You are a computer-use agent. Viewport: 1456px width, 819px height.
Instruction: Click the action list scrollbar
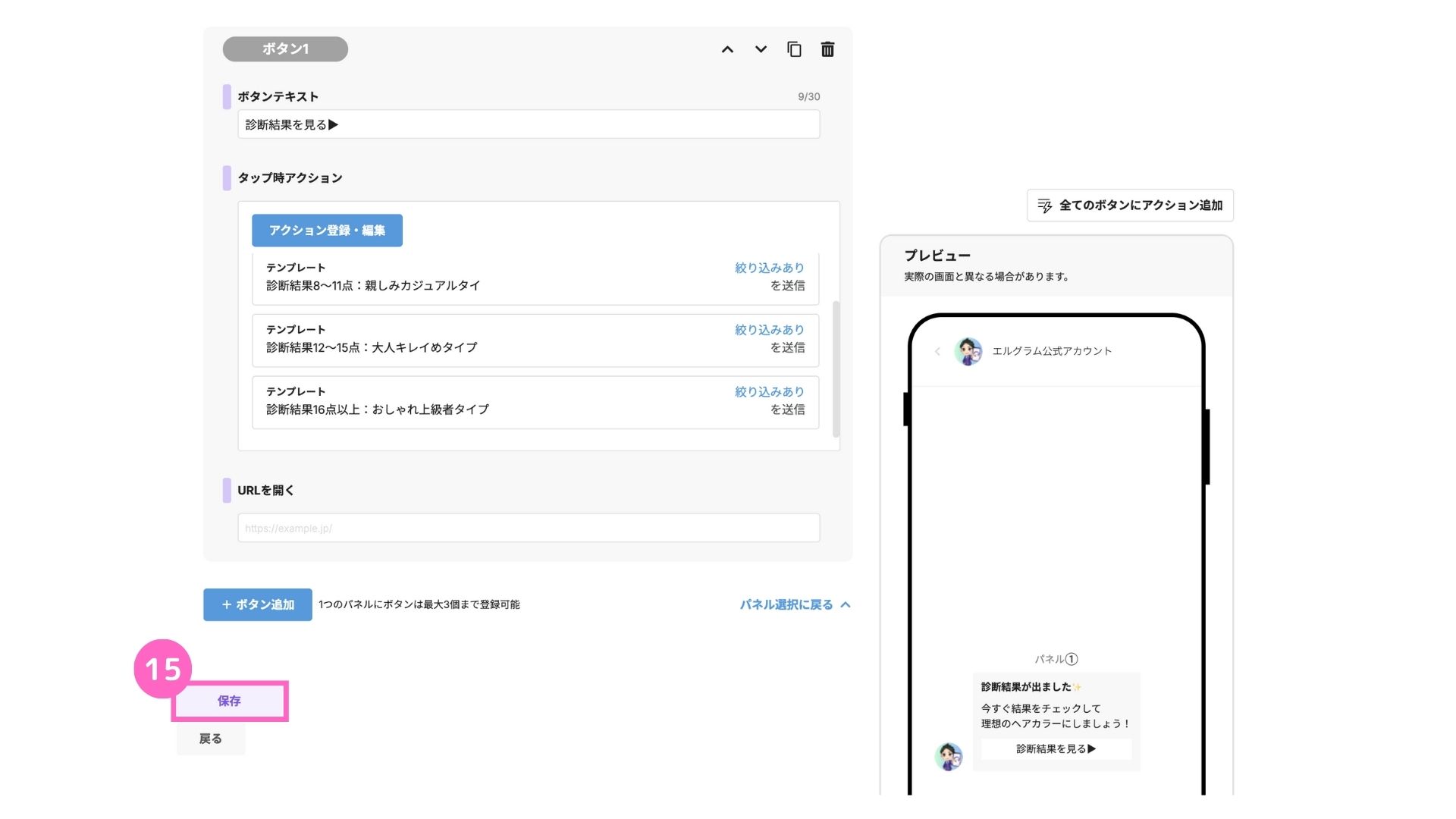coord(836,369)
